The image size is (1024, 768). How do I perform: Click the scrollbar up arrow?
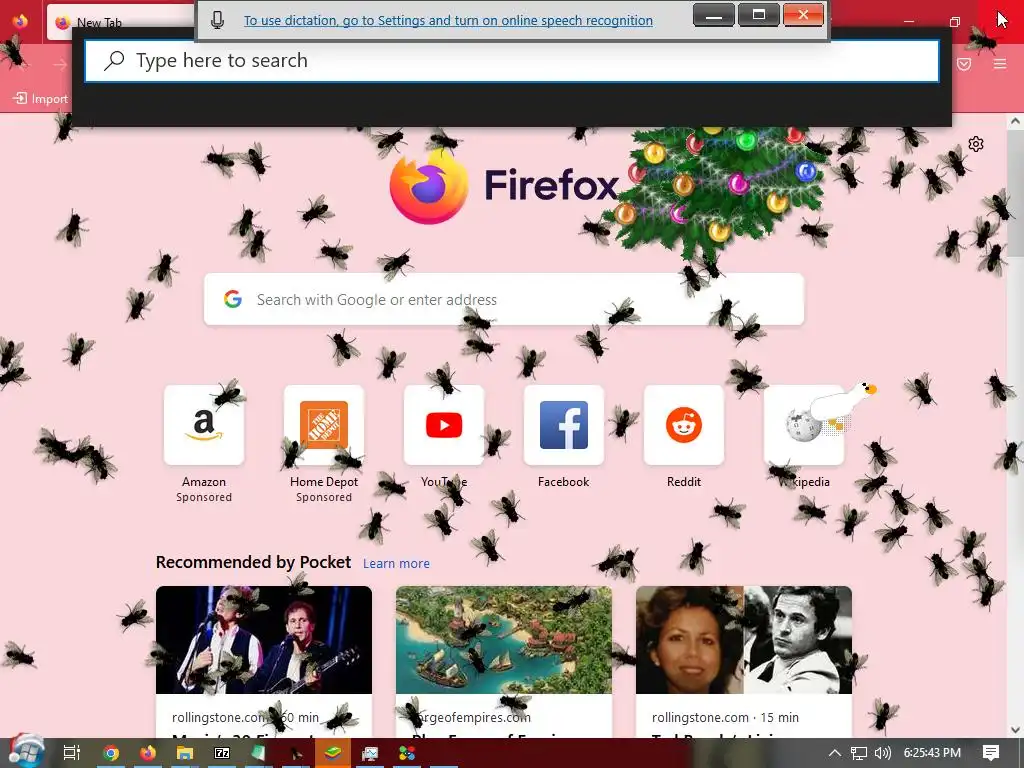click(x=1015, y=121)
